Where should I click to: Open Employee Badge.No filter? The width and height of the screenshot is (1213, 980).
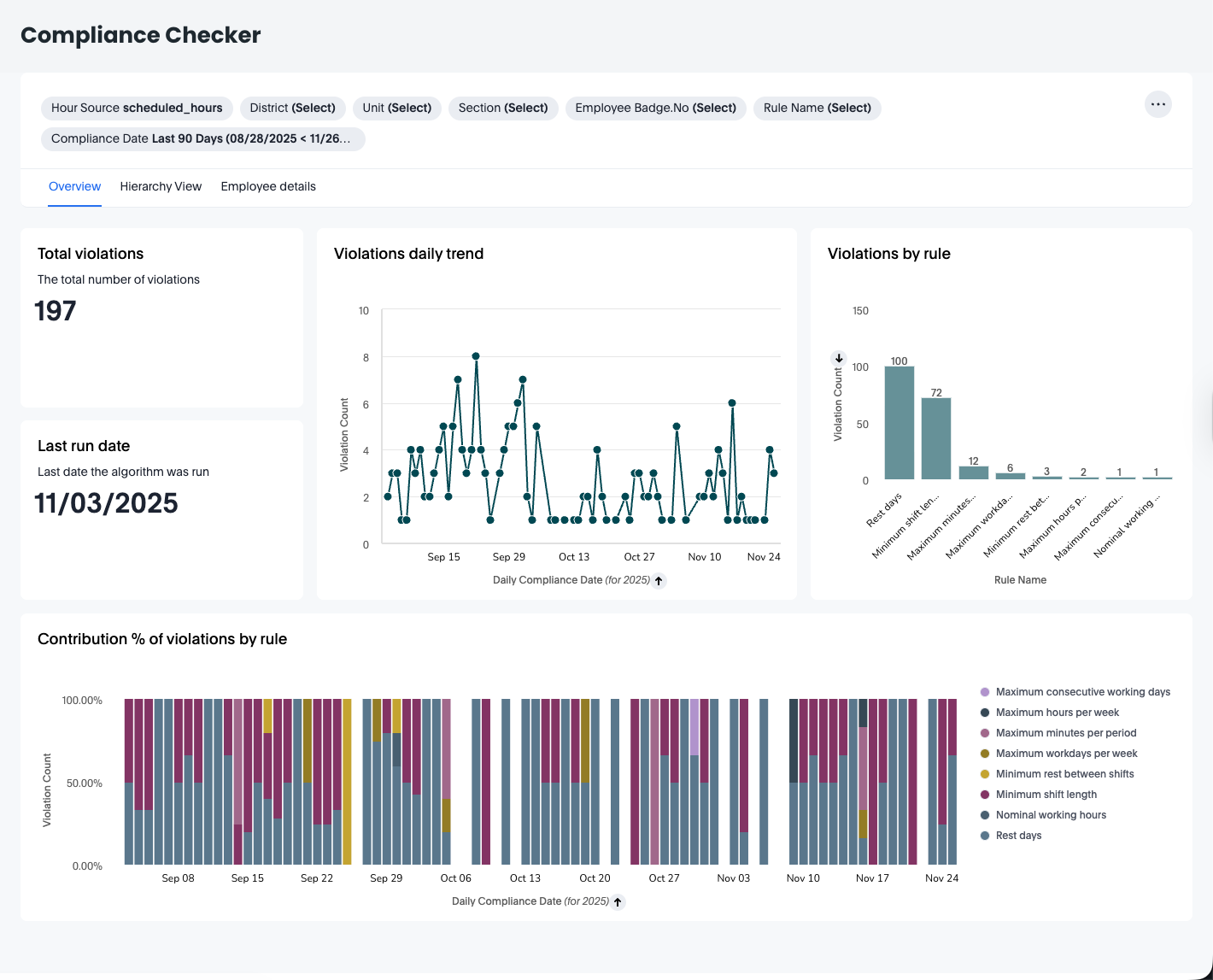(655, 108)
